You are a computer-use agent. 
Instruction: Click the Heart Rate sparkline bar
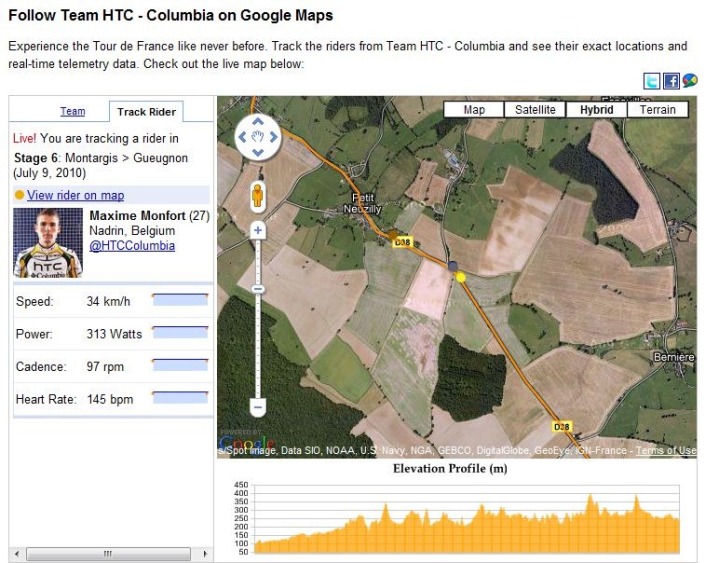(x=180, y=397)
